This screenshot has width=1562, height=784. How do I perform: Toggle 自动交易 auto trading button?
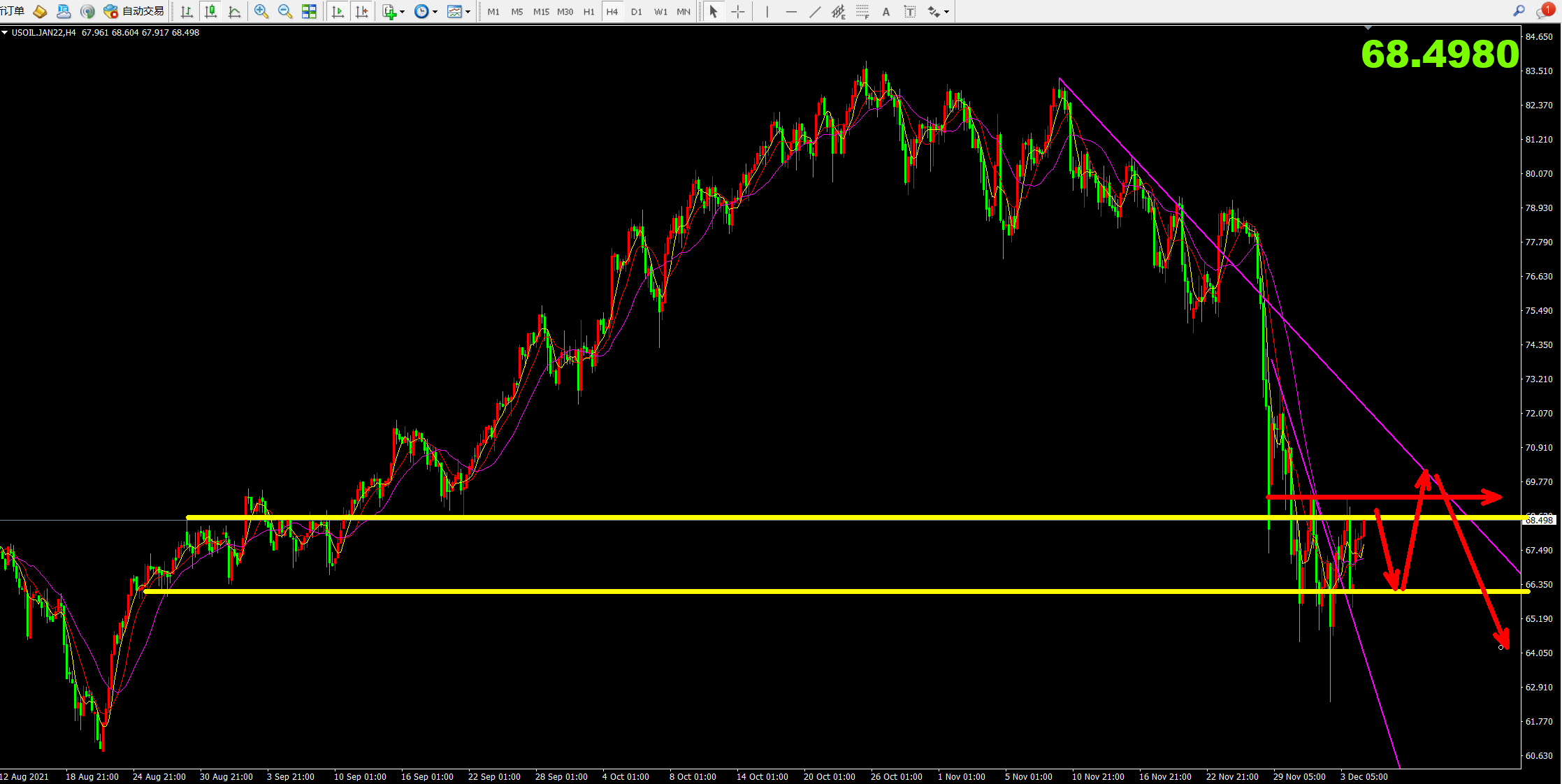(133, 11)
